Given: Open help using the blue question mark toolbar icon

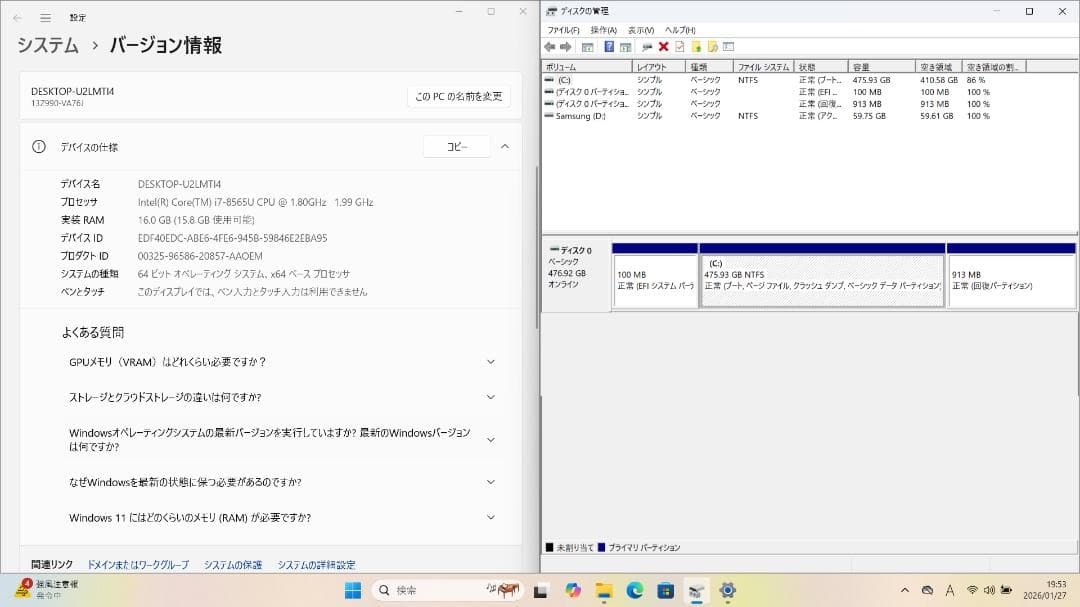Looking at the screenshot, I should 607,45.
